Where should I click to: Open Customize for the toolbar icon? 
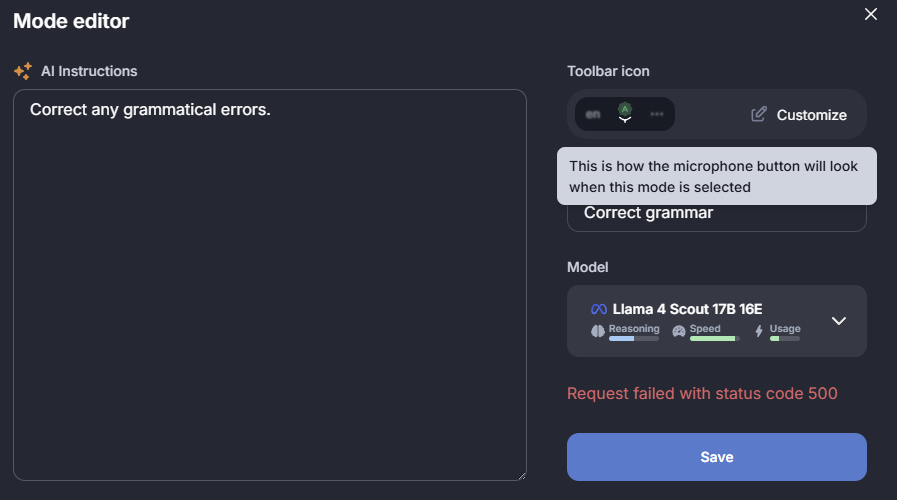799,114
